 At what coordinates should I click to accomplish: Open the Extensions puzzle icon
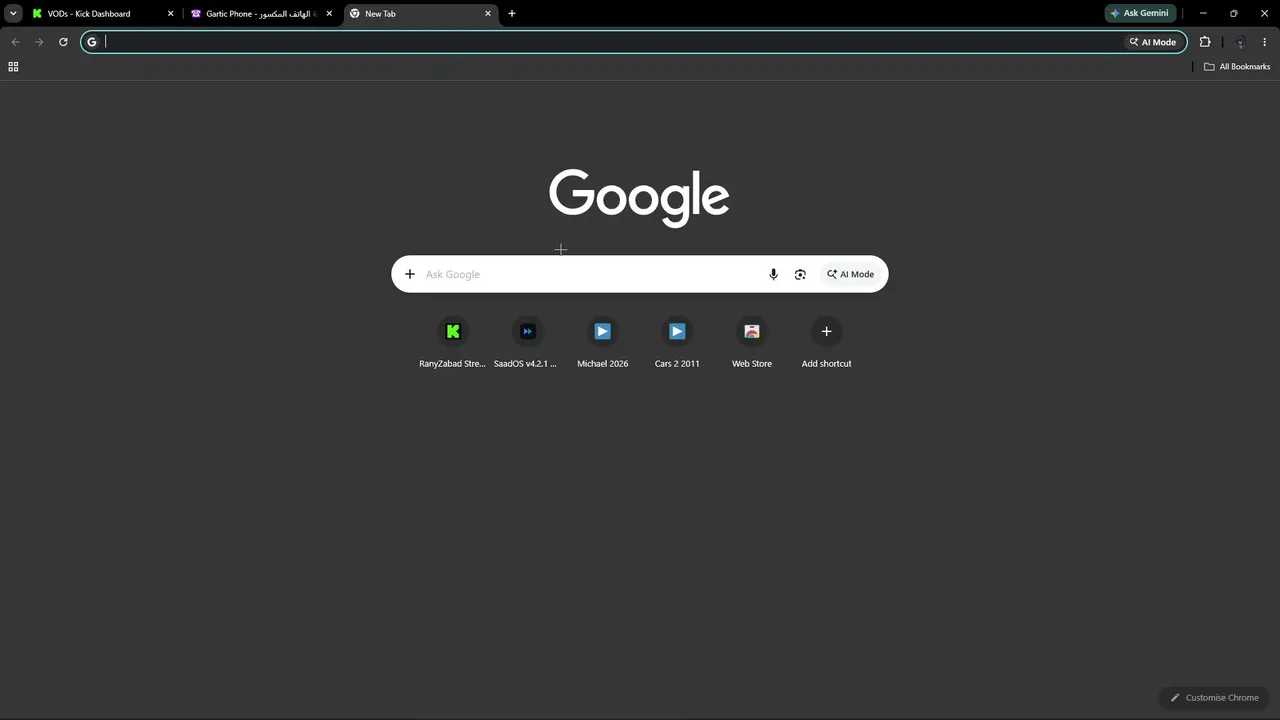pyautogui.click(x=1205, y=42)
